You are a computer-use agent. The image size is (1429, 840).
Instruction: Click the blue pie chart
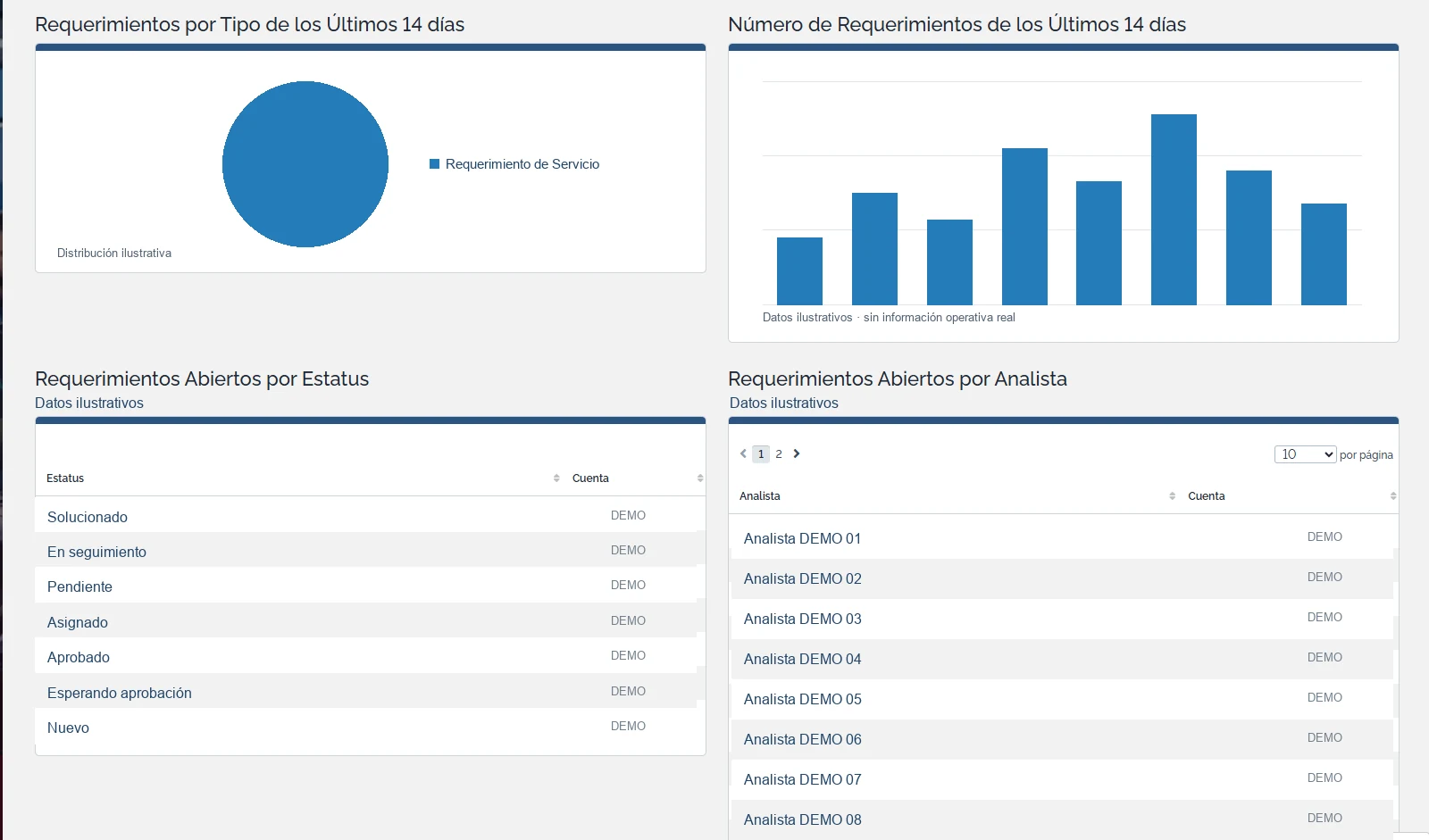point(305,164)
